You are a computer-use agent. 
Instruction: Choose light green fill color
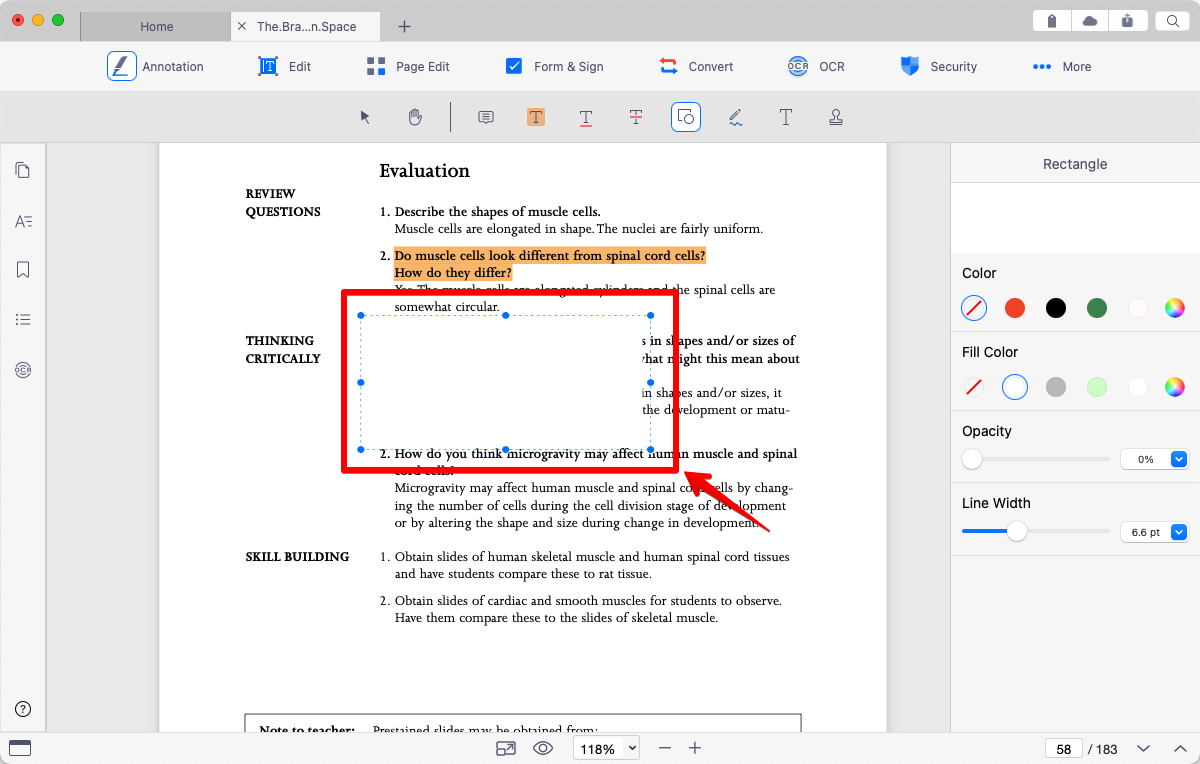point(1097,387)
